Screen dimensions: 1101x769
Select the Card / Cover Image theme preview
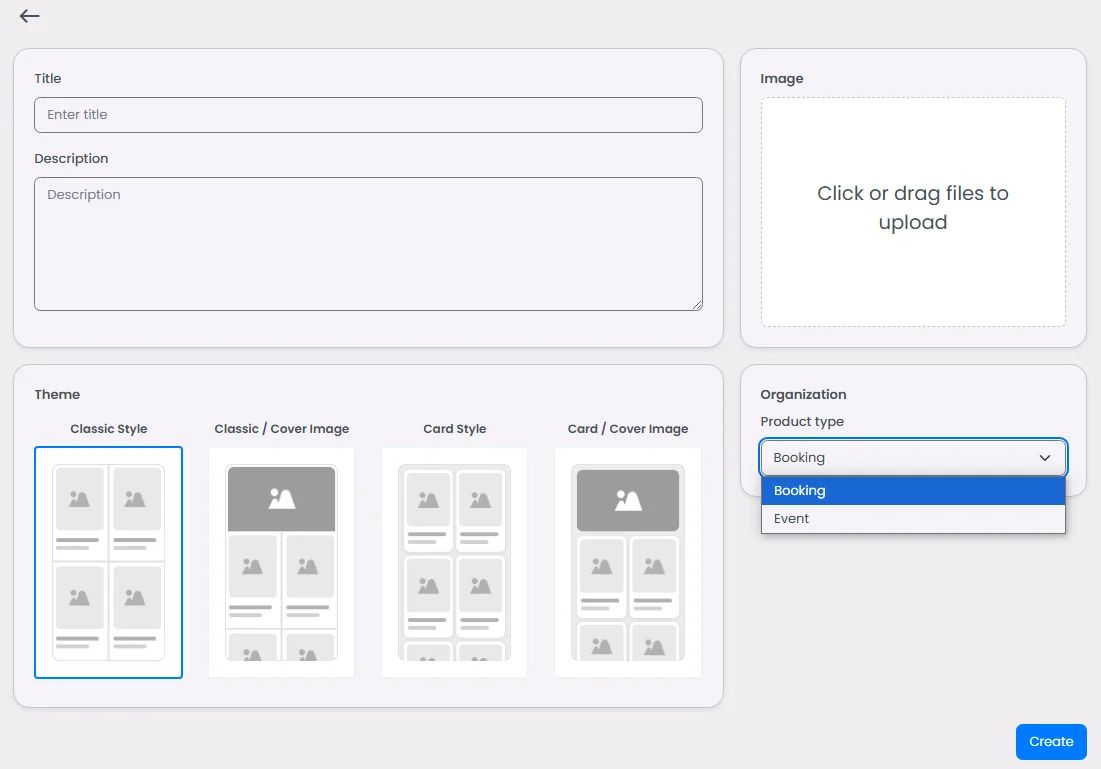click(x=628, y=563)
